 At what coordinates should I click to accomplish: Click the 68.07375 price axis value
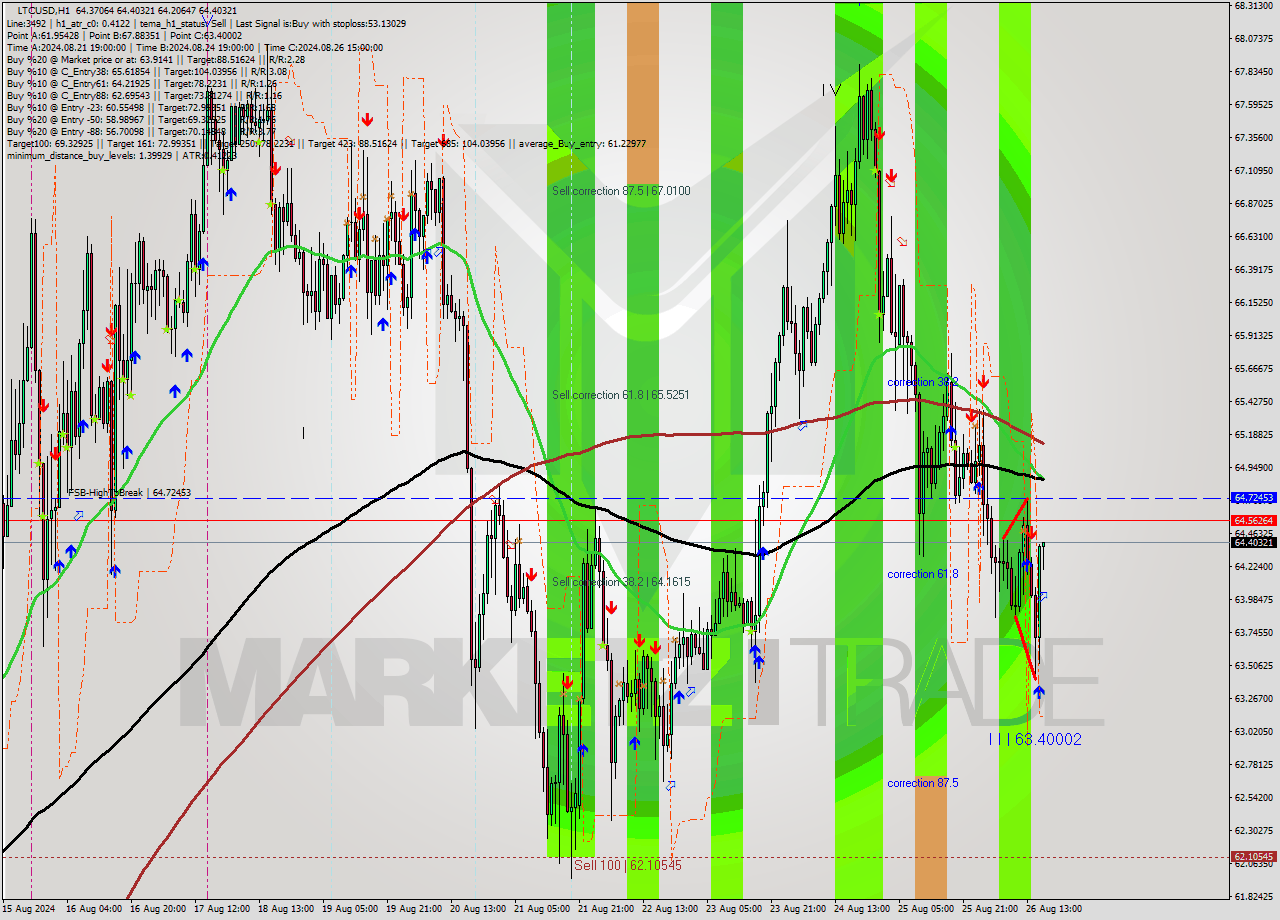coord(1254,38)
